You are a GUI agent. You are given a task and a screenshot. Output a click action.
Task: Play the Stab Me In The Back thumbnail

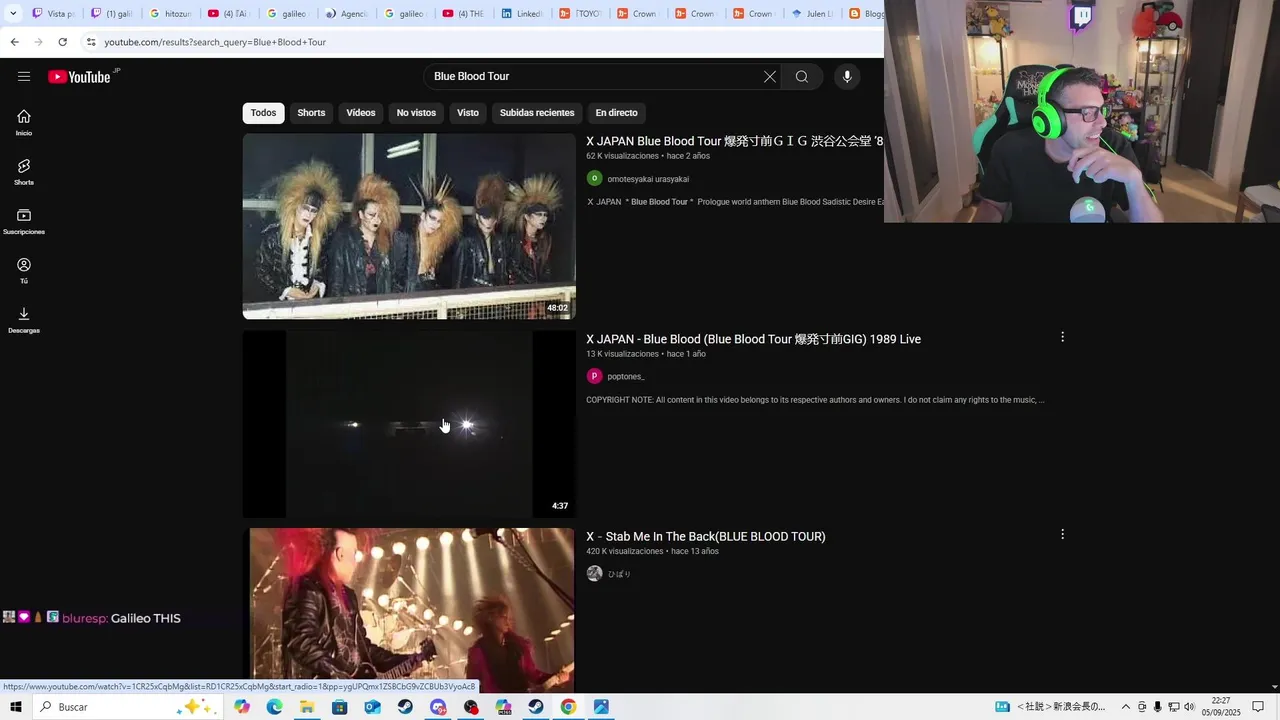(x=409, y=610)
